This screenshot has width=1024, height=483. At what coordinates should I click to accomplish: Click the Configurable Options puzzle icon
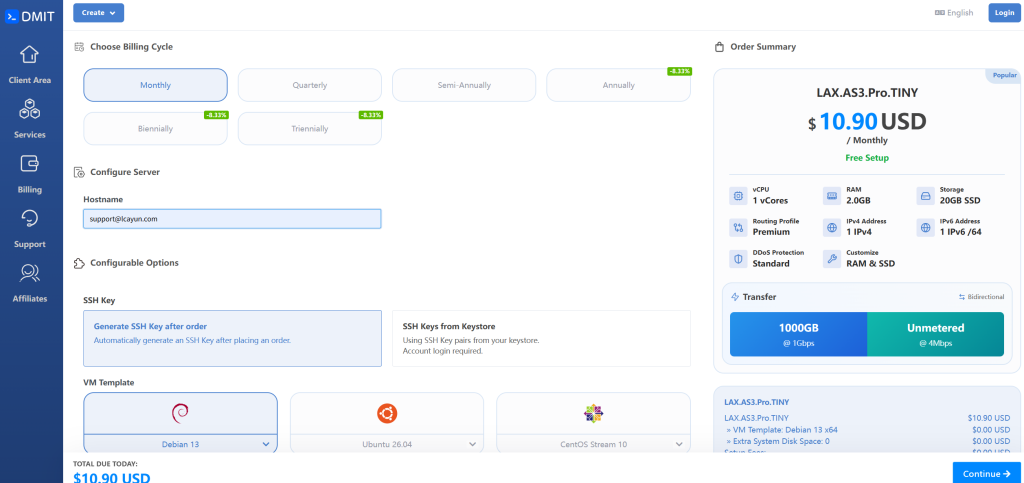[x=79, y=263]
